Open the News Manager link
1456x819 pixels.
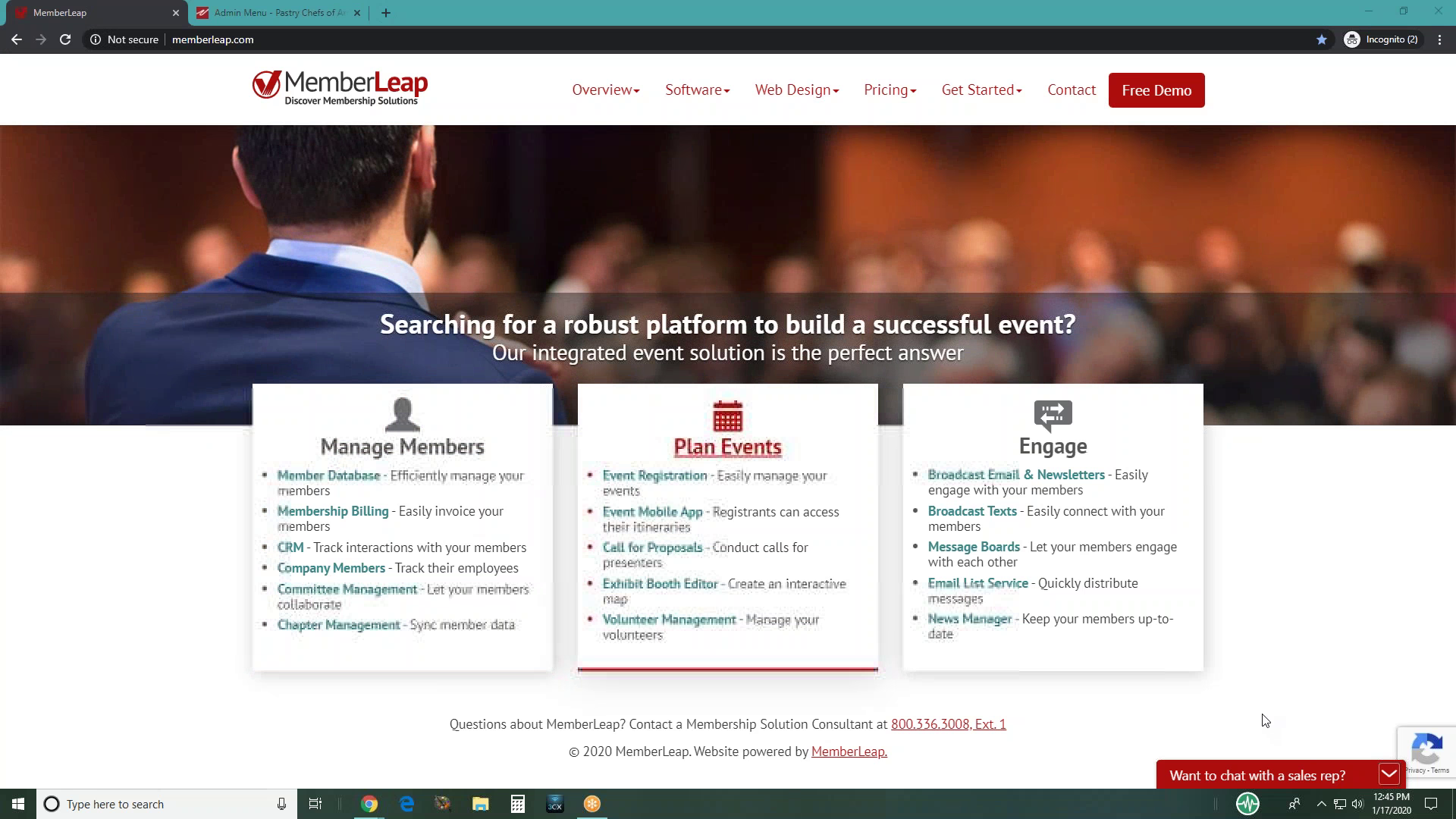click(x=969, y=619)
